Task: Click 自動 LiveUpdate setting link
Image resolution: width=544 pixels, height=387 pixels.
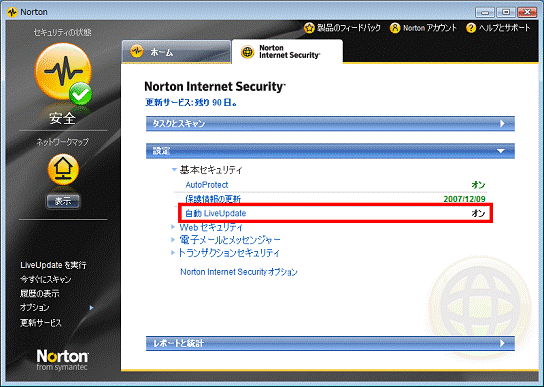Action: (x=215, y=213)
